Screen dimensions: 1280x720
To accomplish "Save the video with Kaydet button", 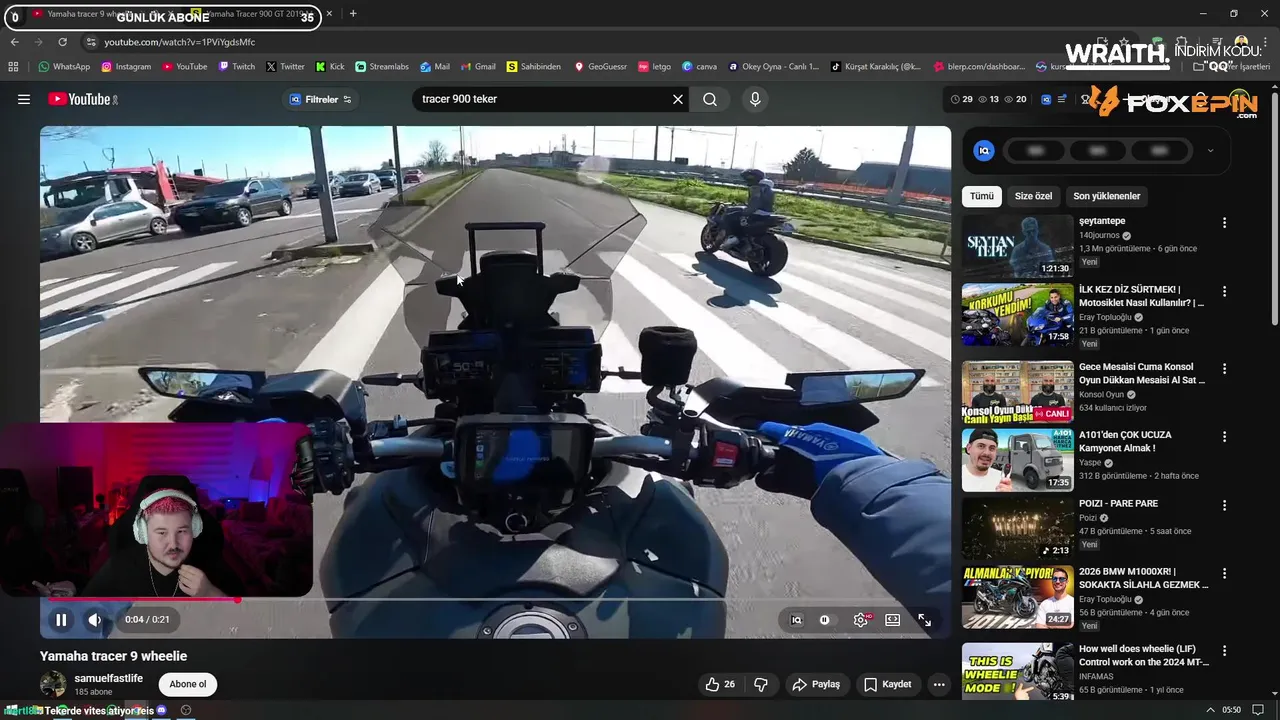I will point(888,684).
